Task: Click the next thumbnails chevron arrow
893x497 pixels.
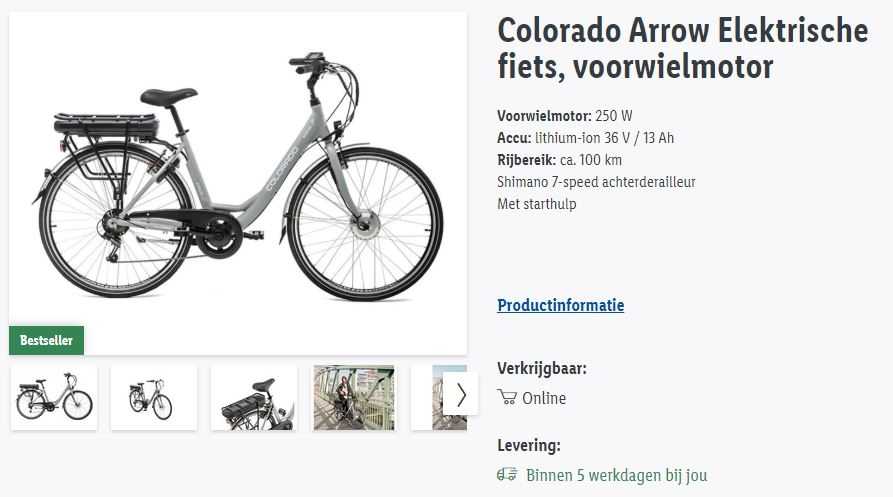Action: pos(461,395)
